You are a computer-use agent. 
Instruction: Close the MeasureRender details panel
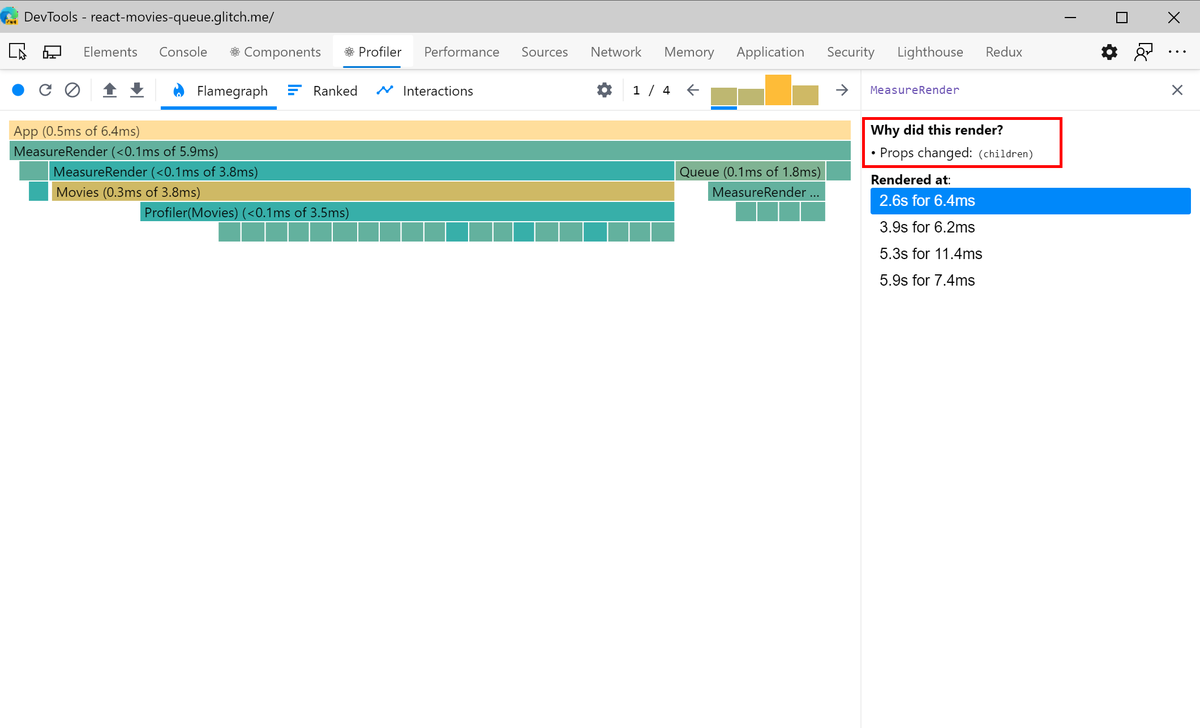[1175, 90]
